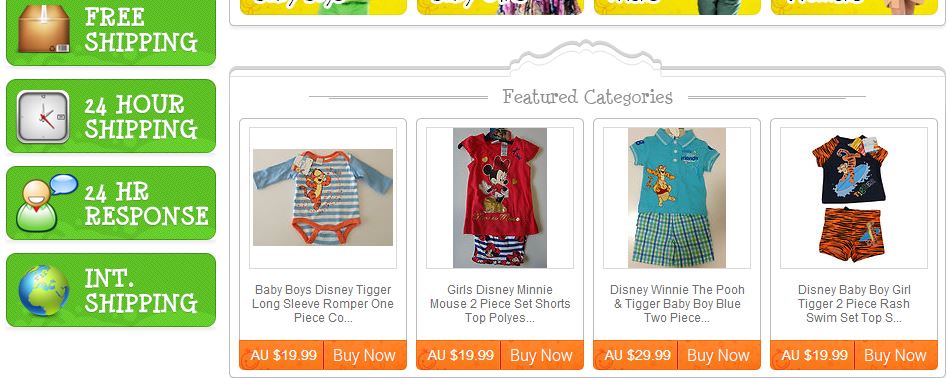
Task: Open Disney Baby Boy Girl Tigger Swim link
Action: coord(854,304)
